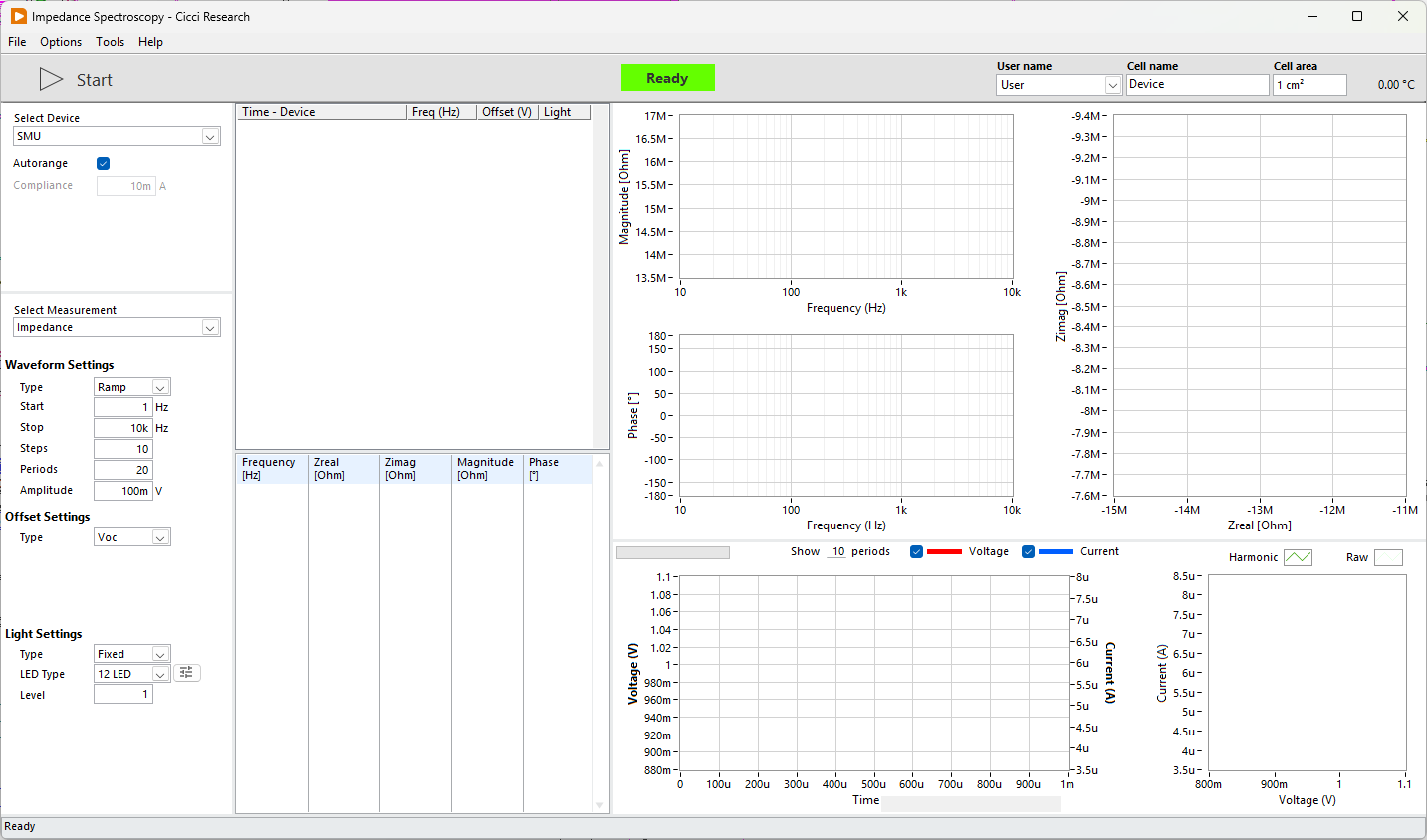Screen dimensions: 1427x840
Task: Open the Help menu item
Action: [x=150, y=42]
